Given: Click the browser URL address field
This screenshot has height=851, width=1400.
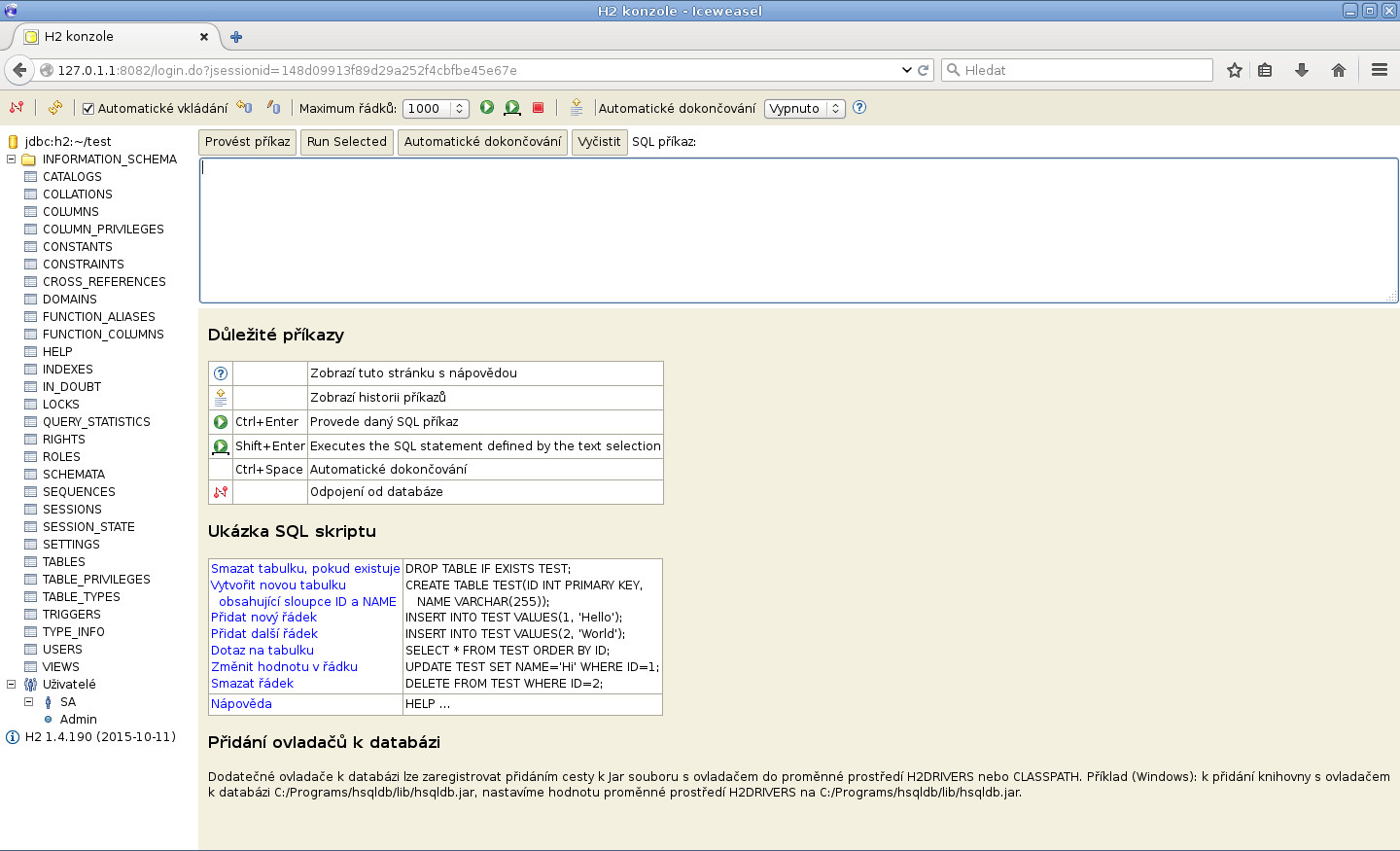Looking at the screenshot, I should point(476,70).
